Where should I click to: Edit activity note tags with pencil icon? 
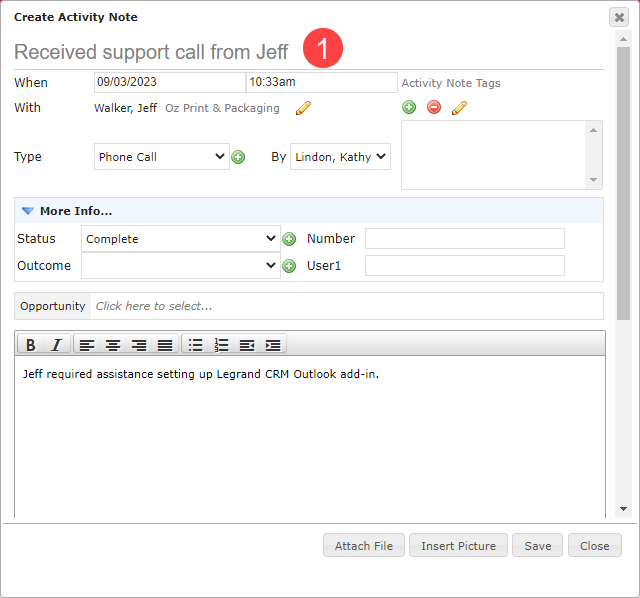coord(459,108)
